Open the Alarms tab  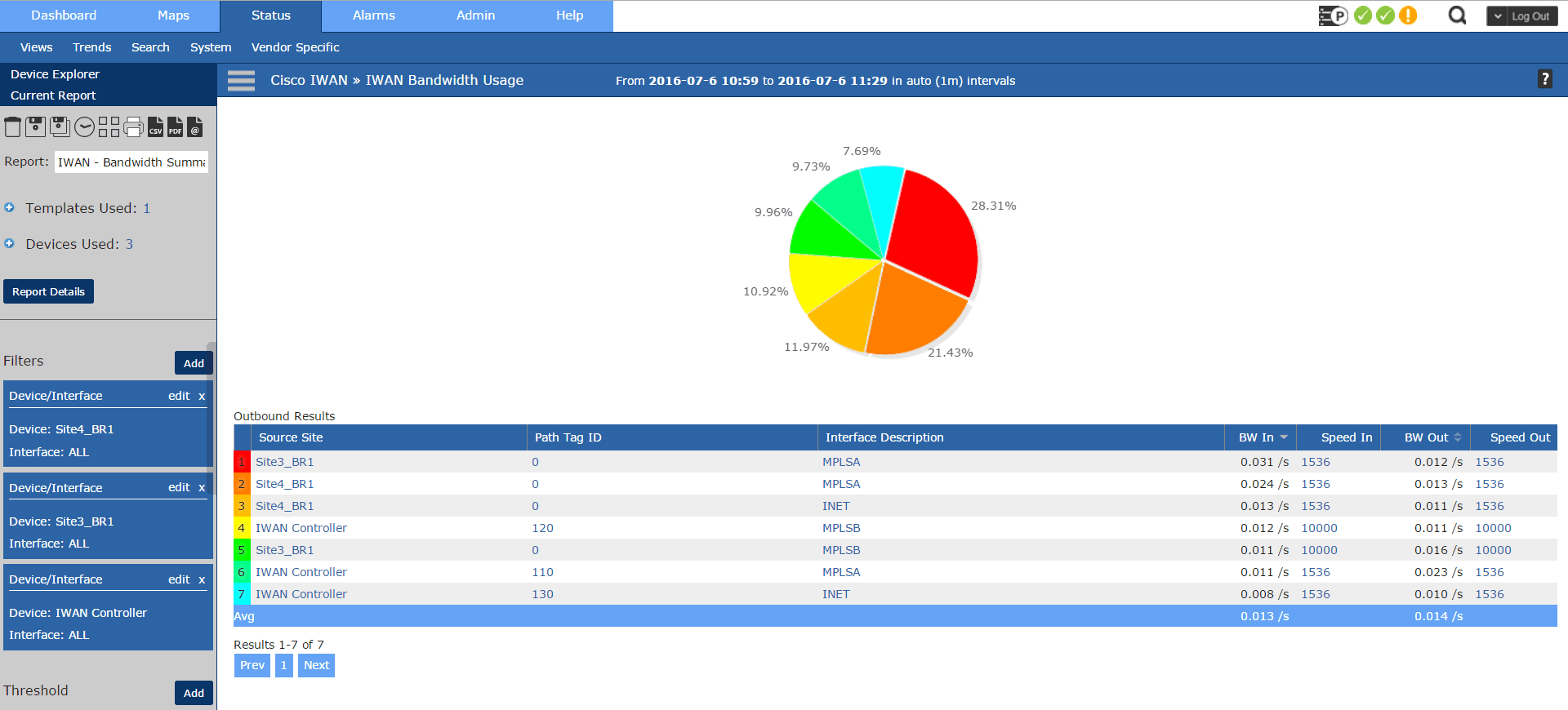tap(374, 16)
